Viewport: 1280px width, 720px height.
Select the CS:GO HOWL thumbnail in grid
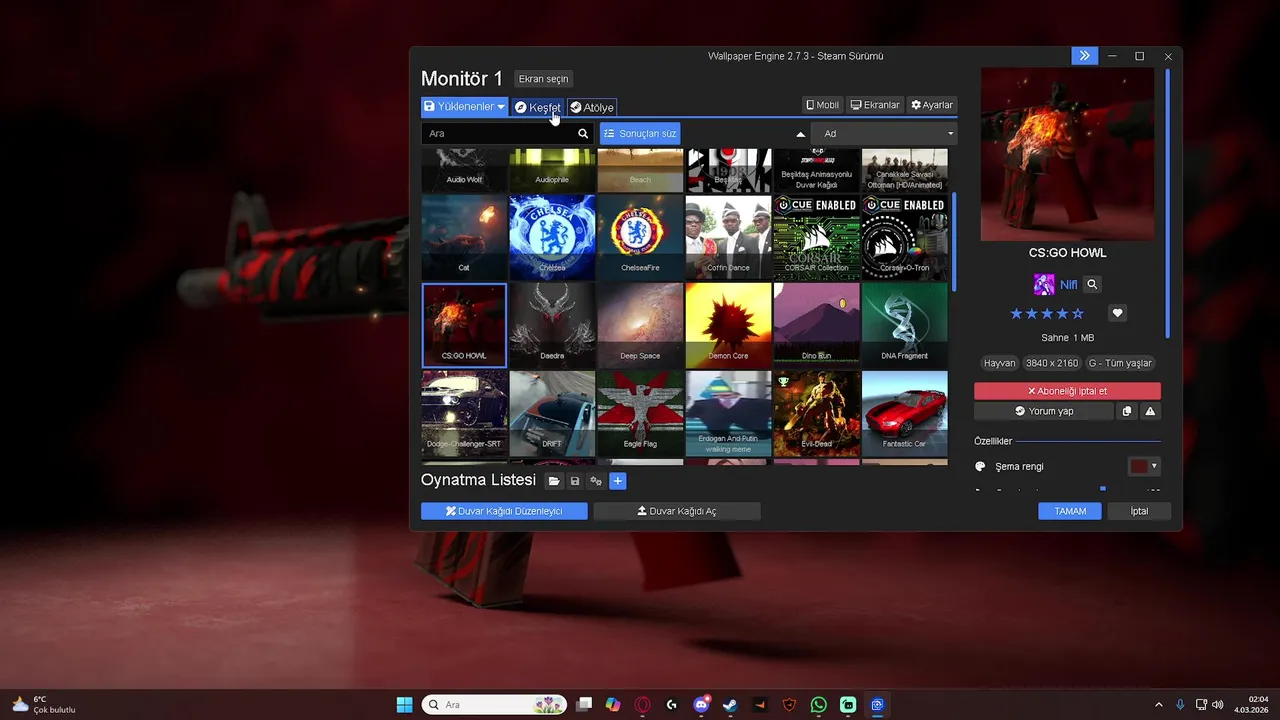464,325
